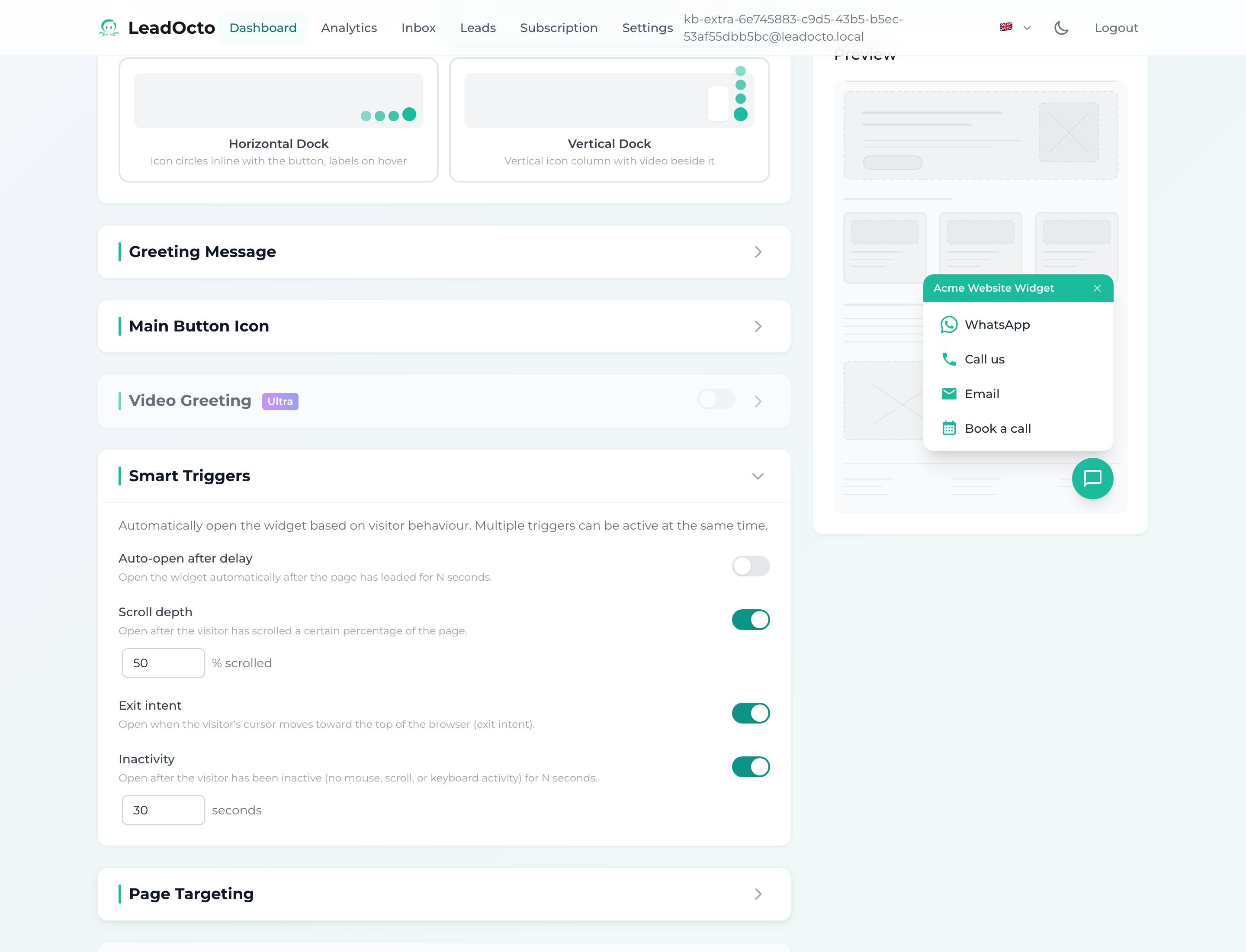The image size is (1246, 952).
Task: Enable Auto-open after delay
Action: (x=751, y=566)
